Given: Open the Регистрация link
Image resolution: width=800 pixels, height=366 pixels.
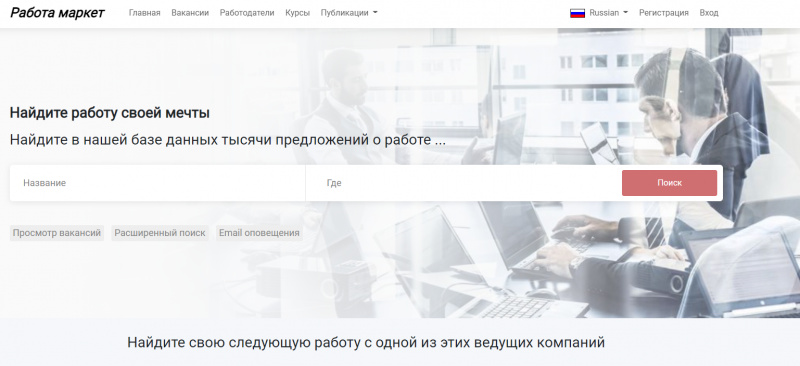Looking at the screenshot, I should coord(663,13).
